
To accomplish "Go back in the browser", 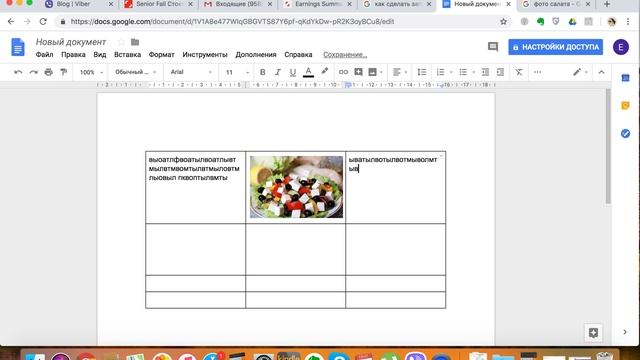I will click(11, 22).
